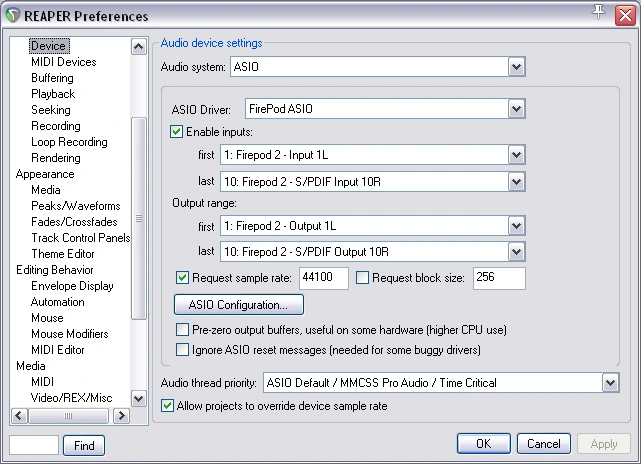Viewport: 641px width, 464px height.
Task: Enable Ignore ASIO reset messages option
Action: (x=182, y=350)
